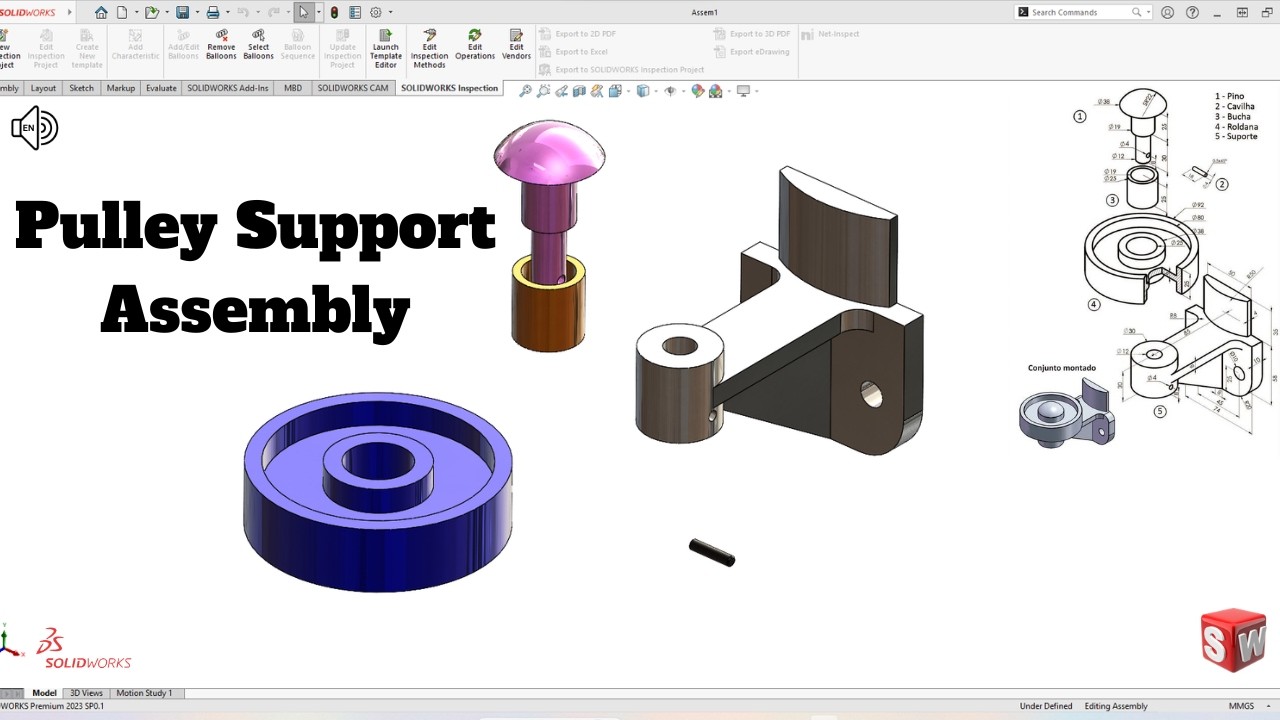1280x720 pixels.
Task: Click the New document icon
Action: pyautogui.click(x=122, y=13)
